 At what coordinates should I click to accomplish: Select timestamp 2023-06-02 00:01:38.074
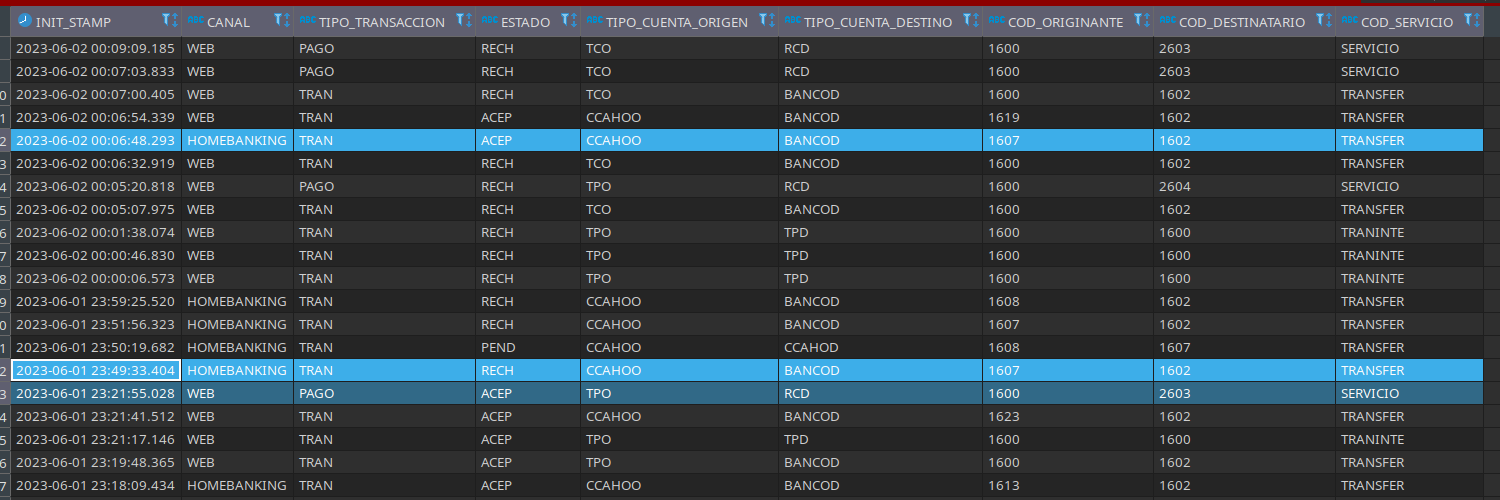[x=97, y=232]
